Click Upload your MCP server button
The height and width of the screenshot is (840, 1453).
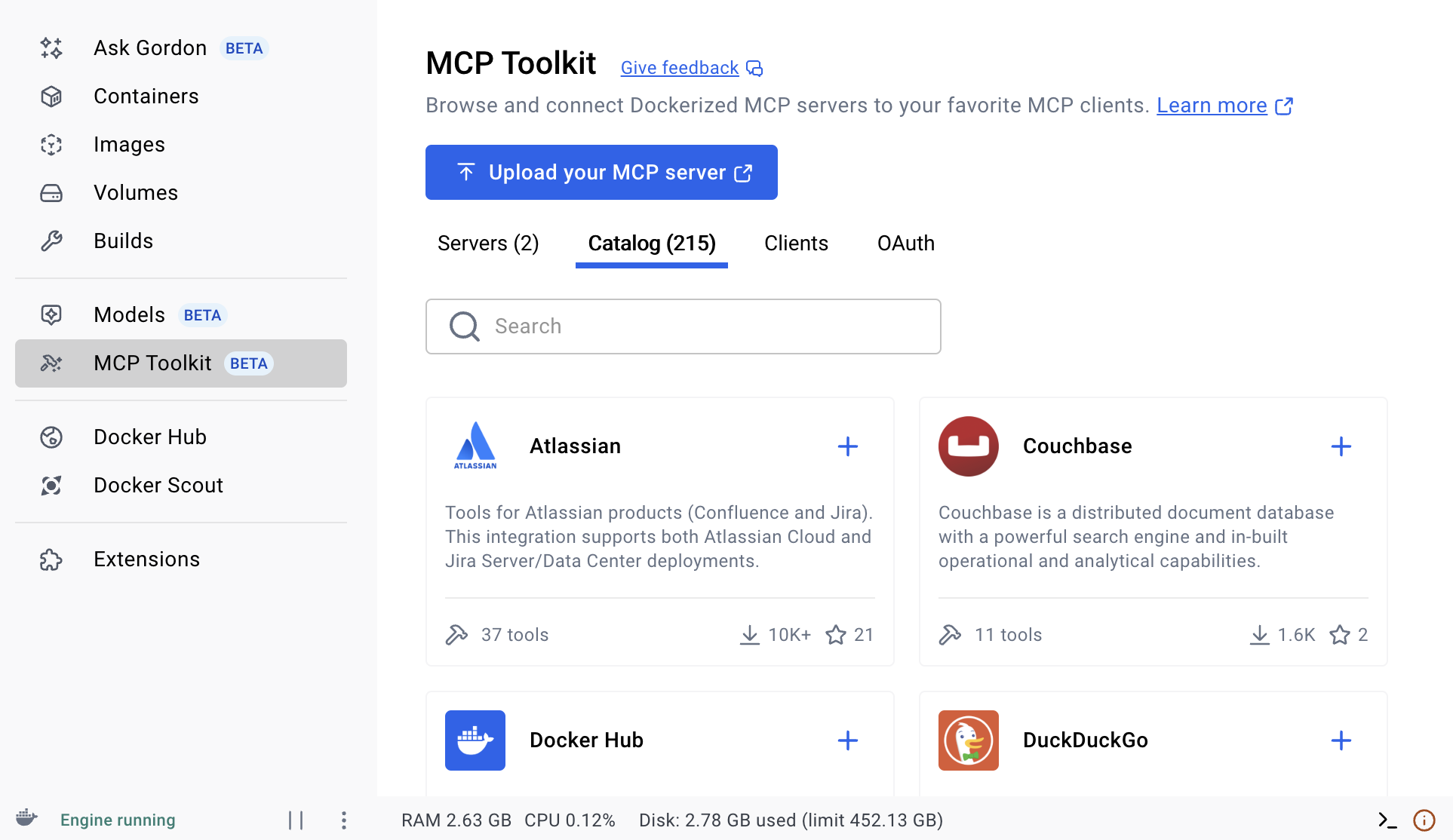601,173
